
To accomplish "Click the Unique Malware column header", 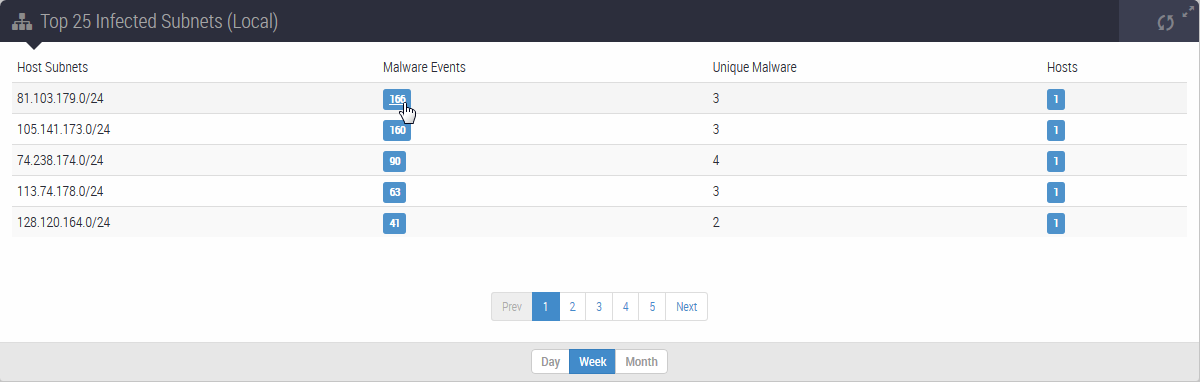I will (x=754, y=67).
